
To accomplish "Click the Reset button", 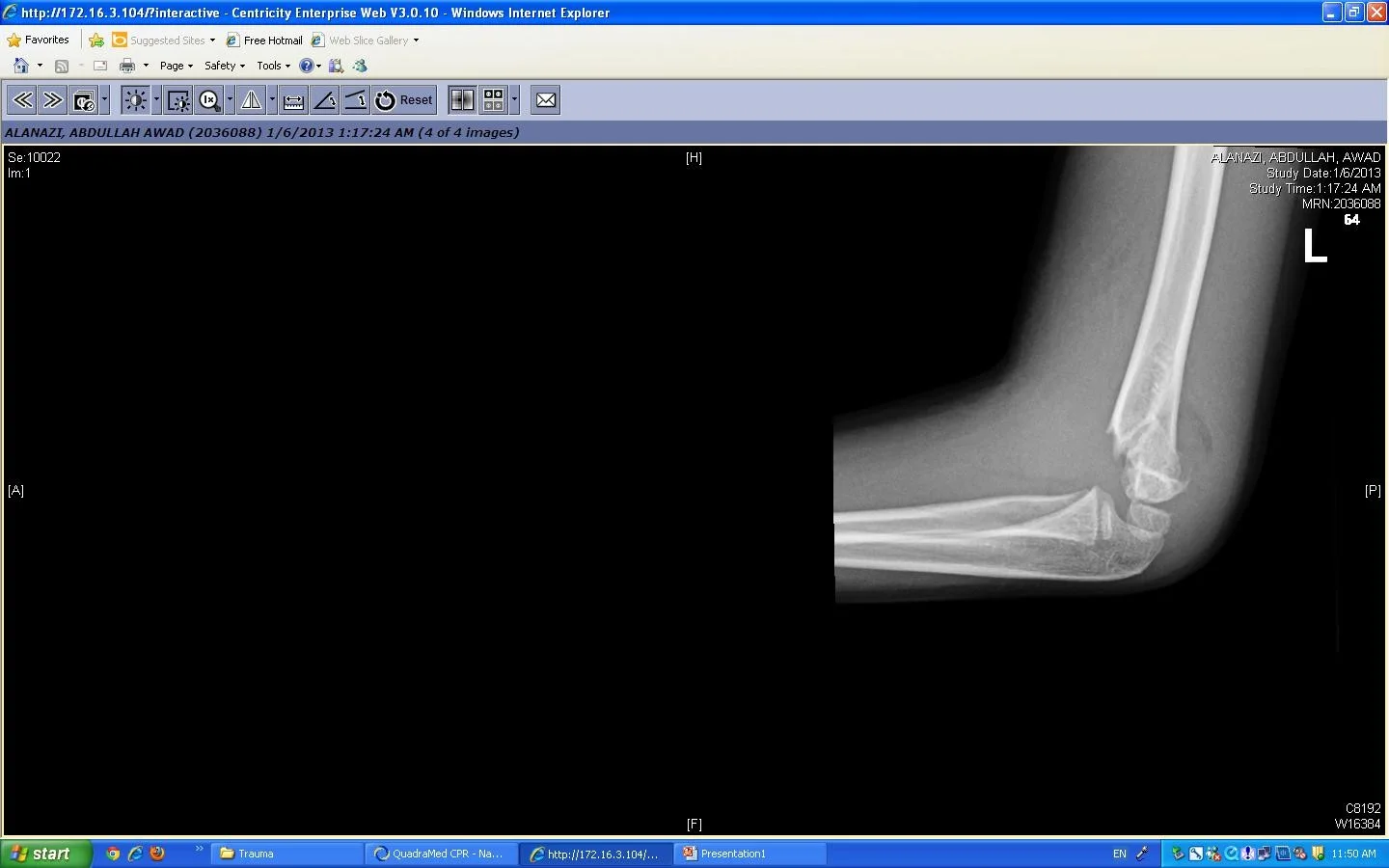I will 405,100.
